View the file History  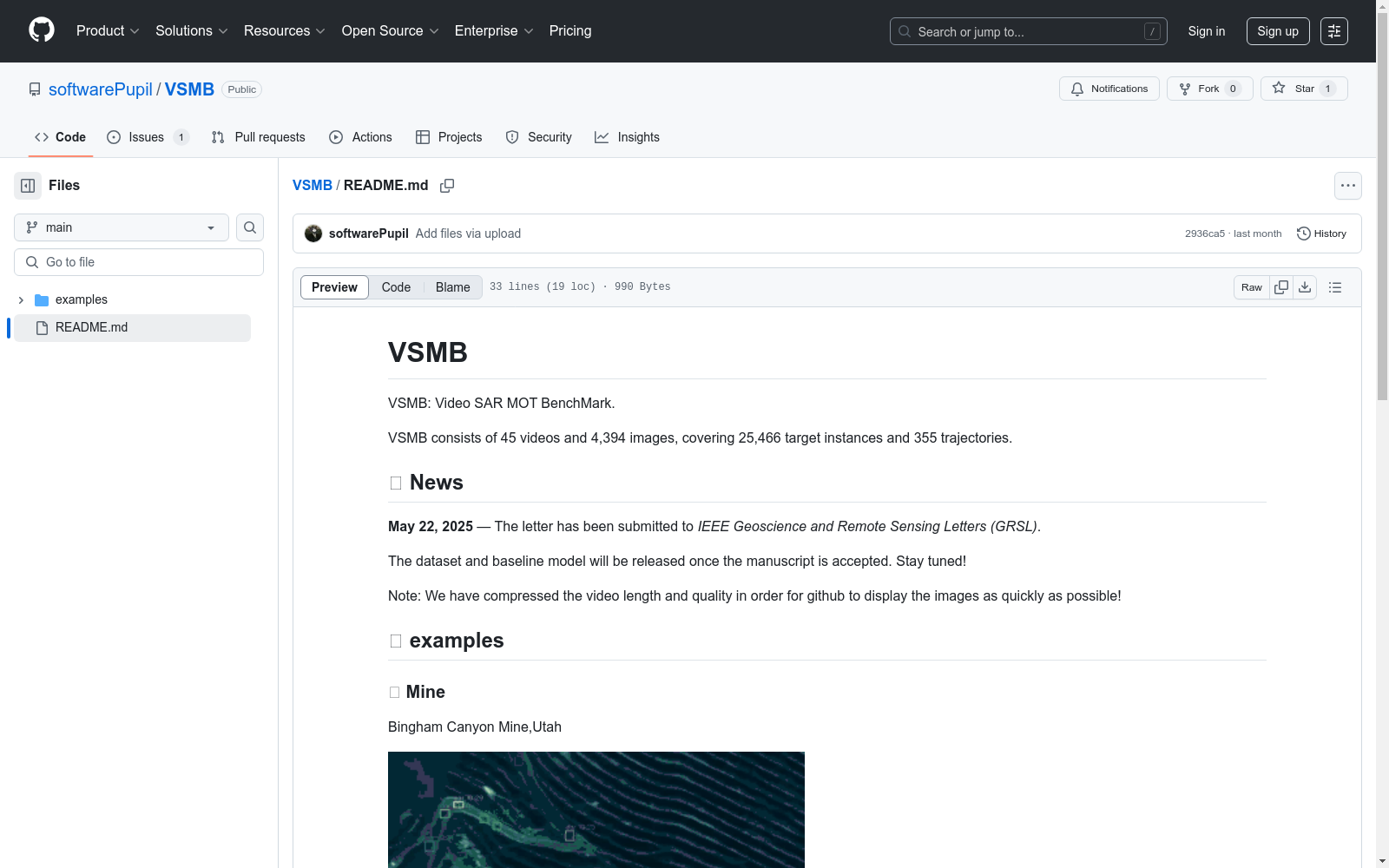pos(1321,233)
